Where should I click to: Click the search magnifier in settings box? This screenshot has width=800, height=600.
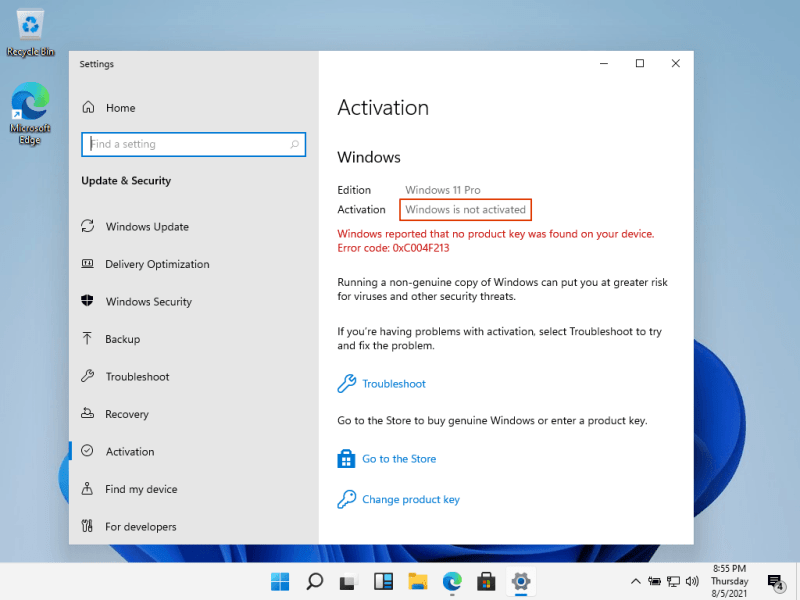294,144
